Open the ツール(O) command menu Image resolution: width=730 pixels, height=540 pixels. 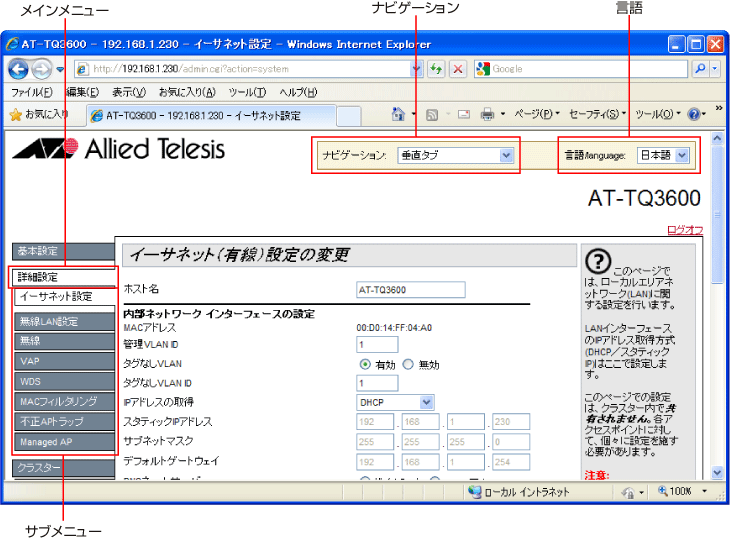658,114
